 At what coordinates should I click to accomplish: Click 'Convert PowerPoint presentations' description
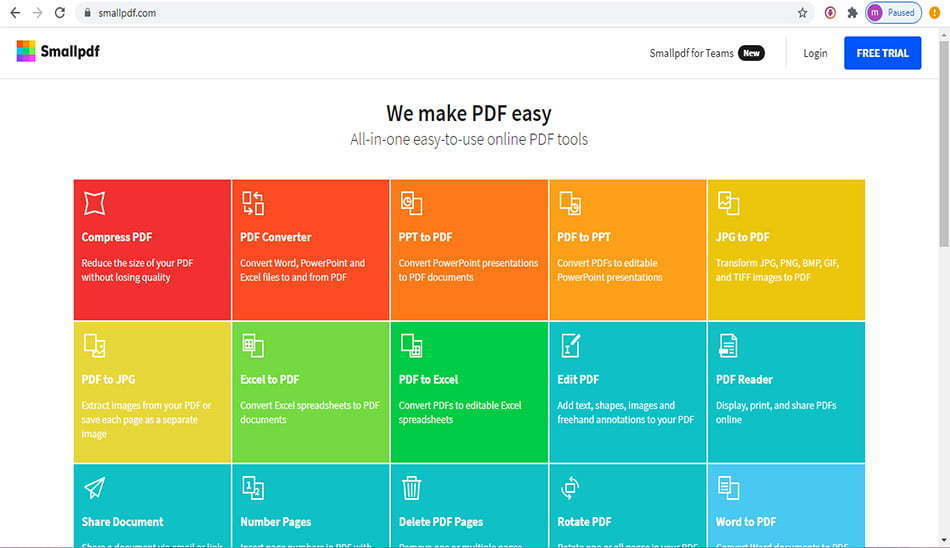click(468, 270)
